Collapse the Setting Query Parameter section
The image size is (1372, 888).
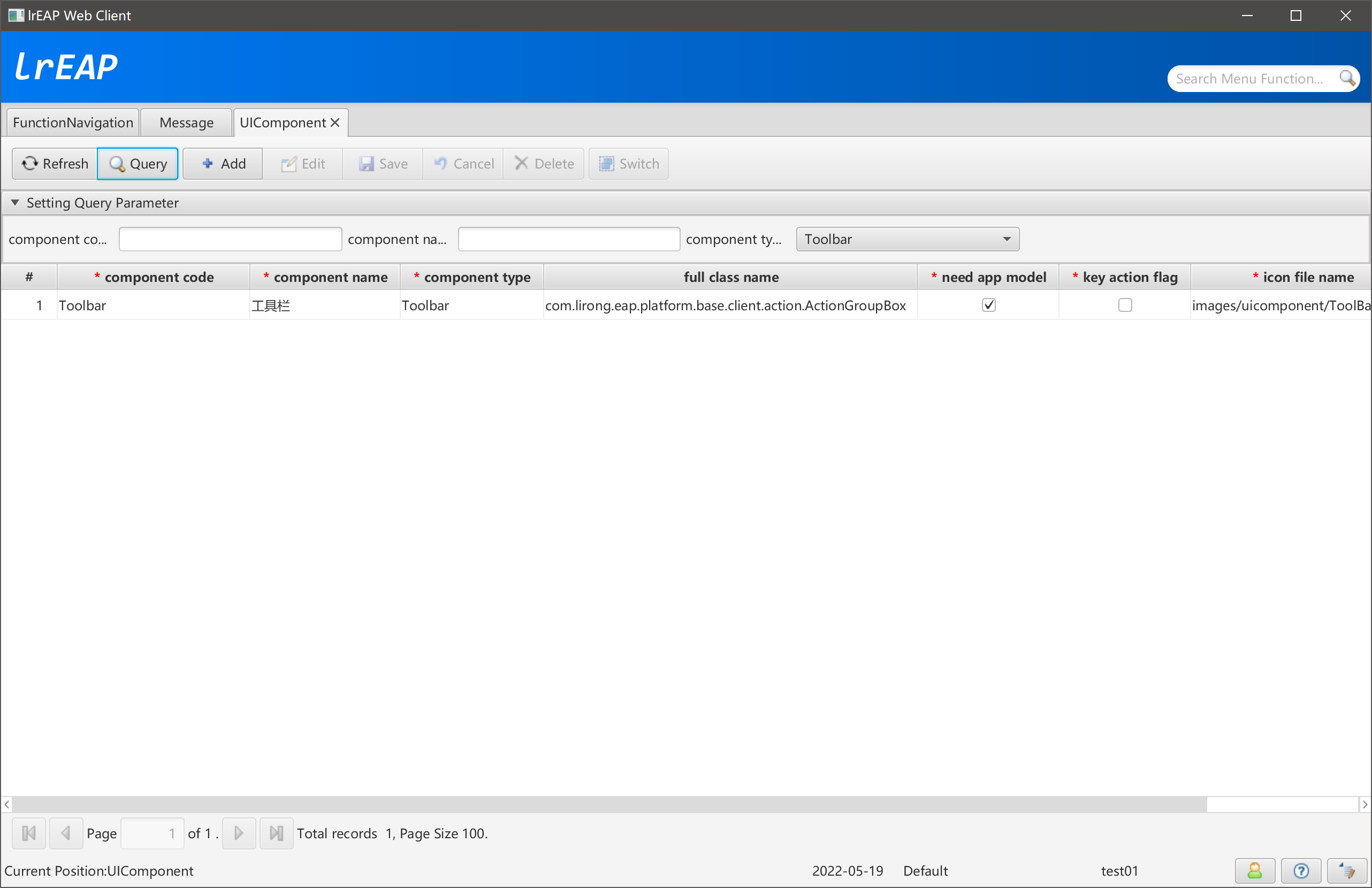coord(15,203)
